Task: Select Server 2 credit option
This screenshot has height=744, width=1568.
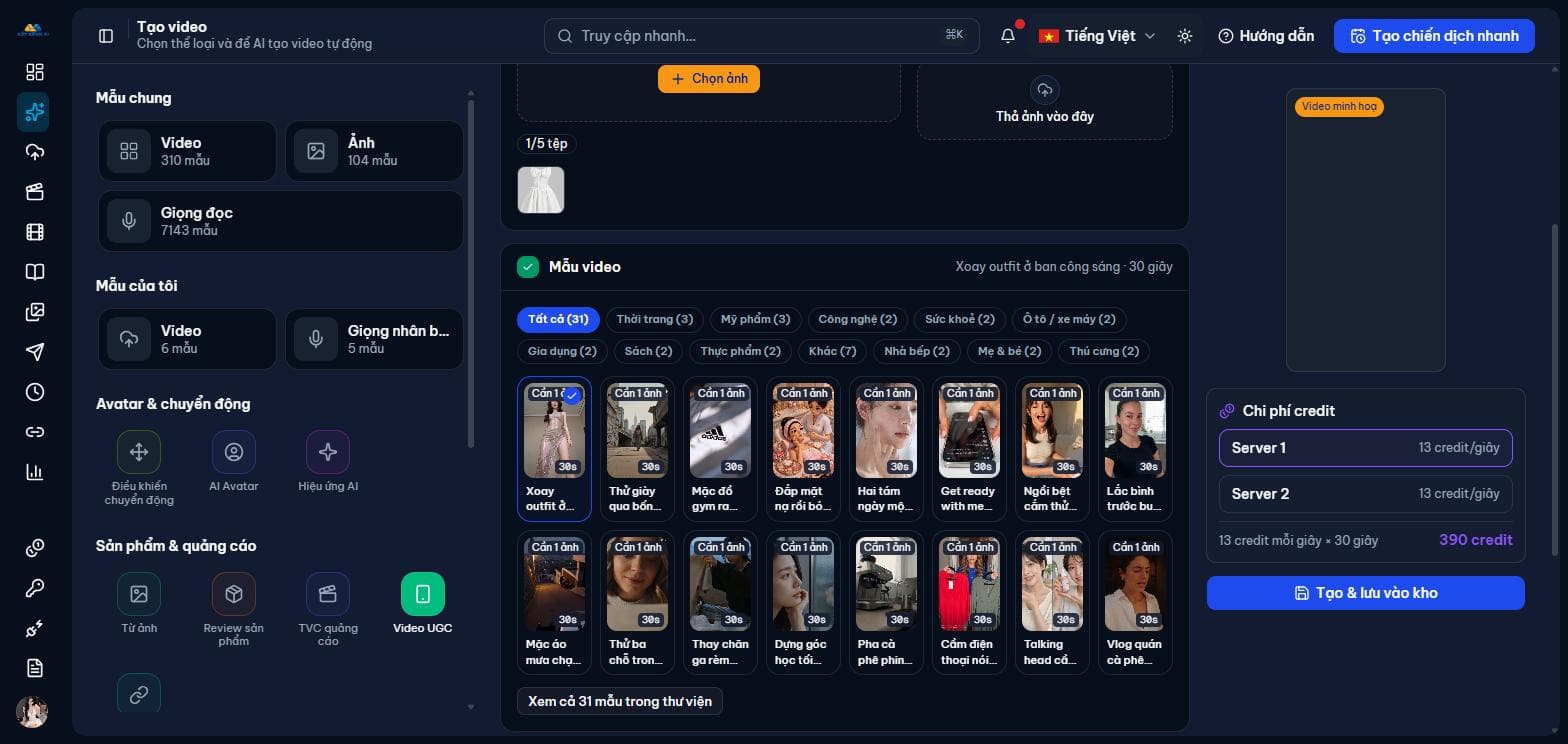Action: [x=1365, y=494]
